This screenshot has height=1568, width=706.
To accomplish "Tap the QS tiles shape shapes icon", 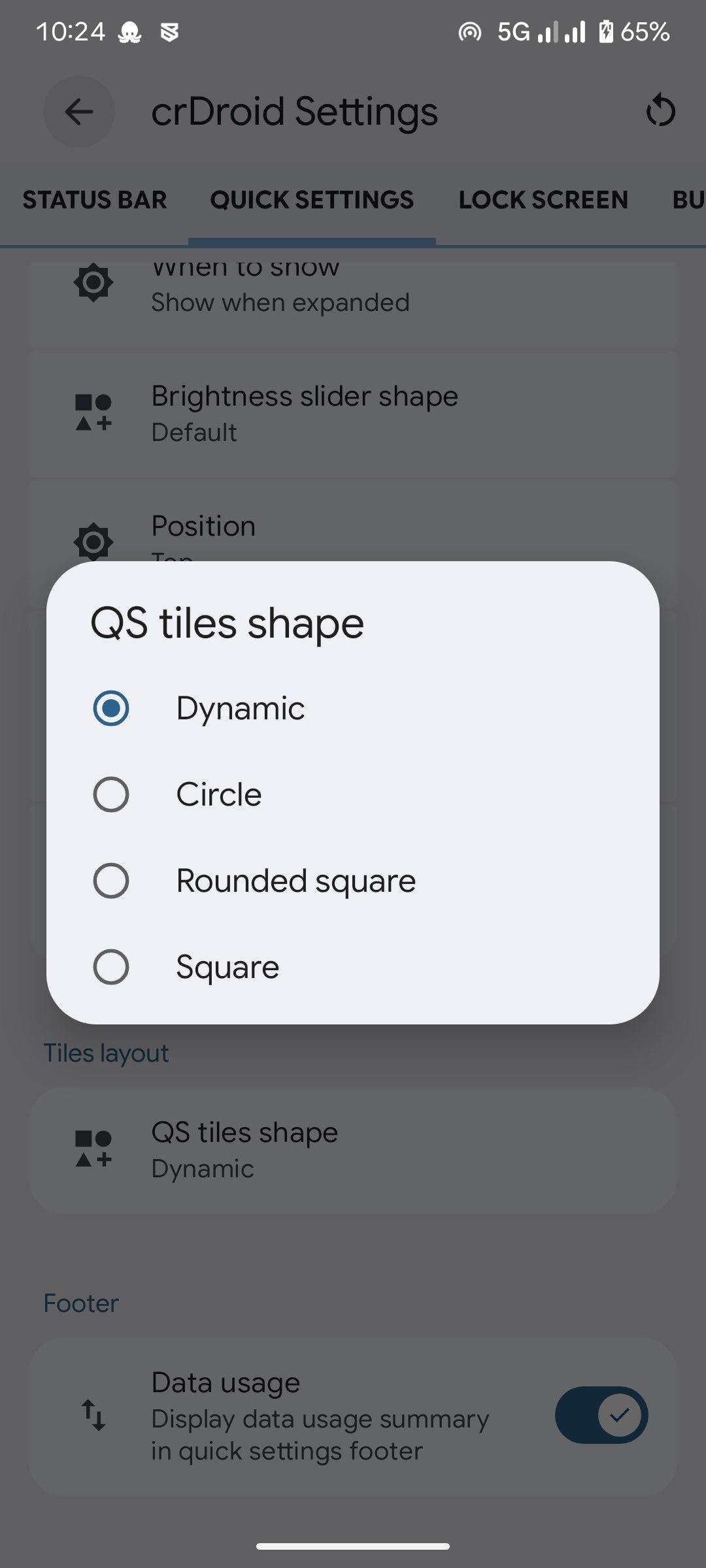I will coord(93,1149).
